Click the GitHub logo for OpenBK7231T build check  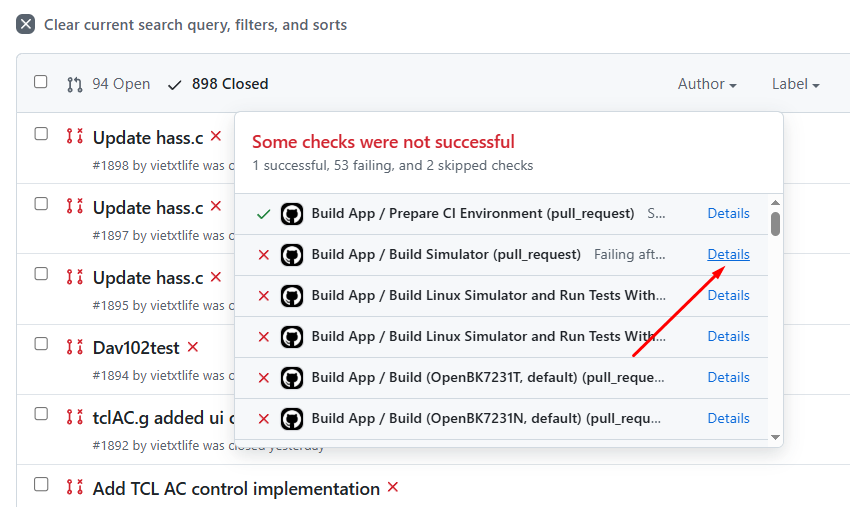click(292, 378)
